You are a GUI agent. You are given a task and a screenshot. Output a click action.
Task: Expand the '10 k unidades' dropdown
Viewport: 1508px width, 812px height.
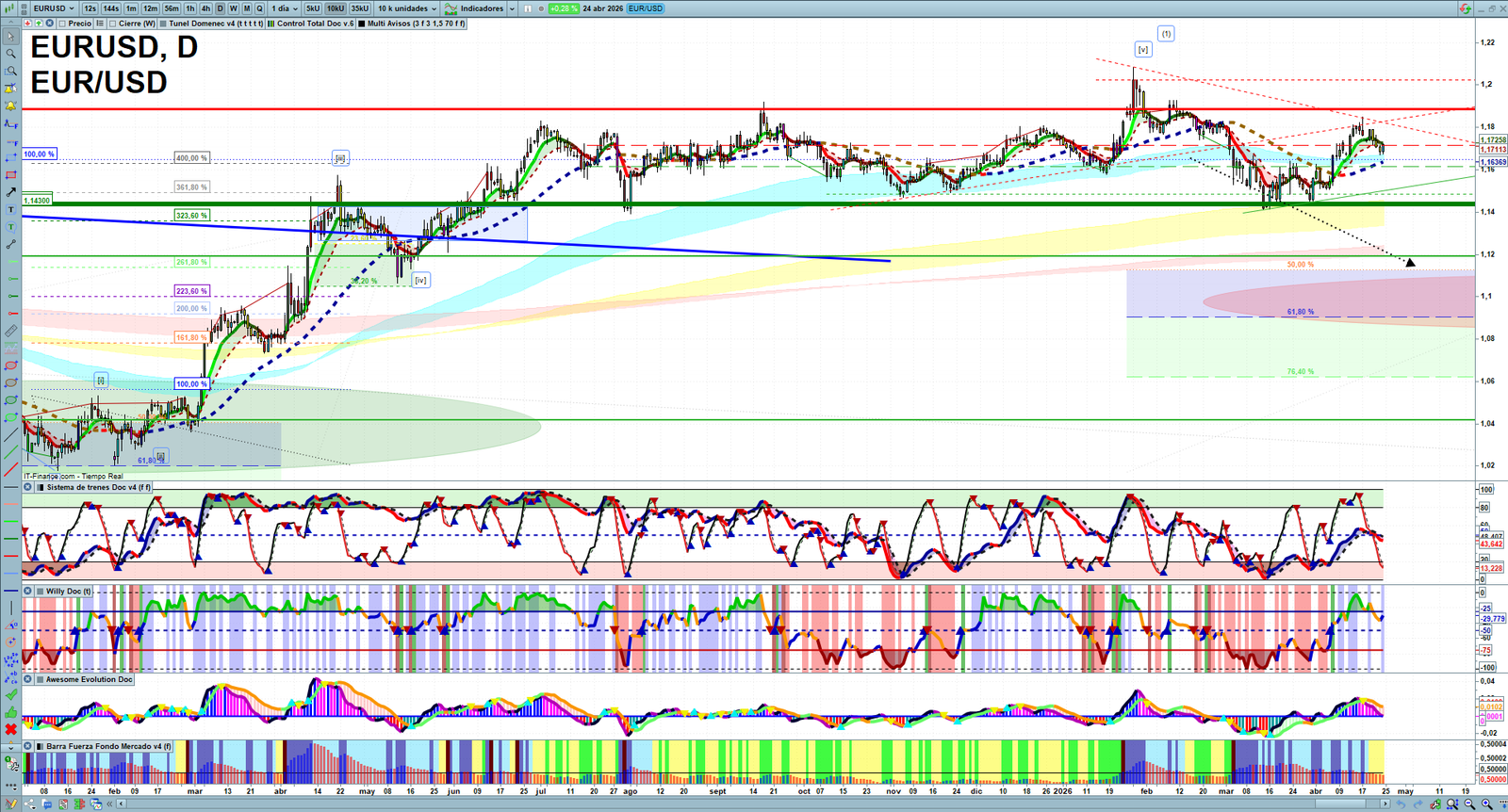click(x=407, y=8)
